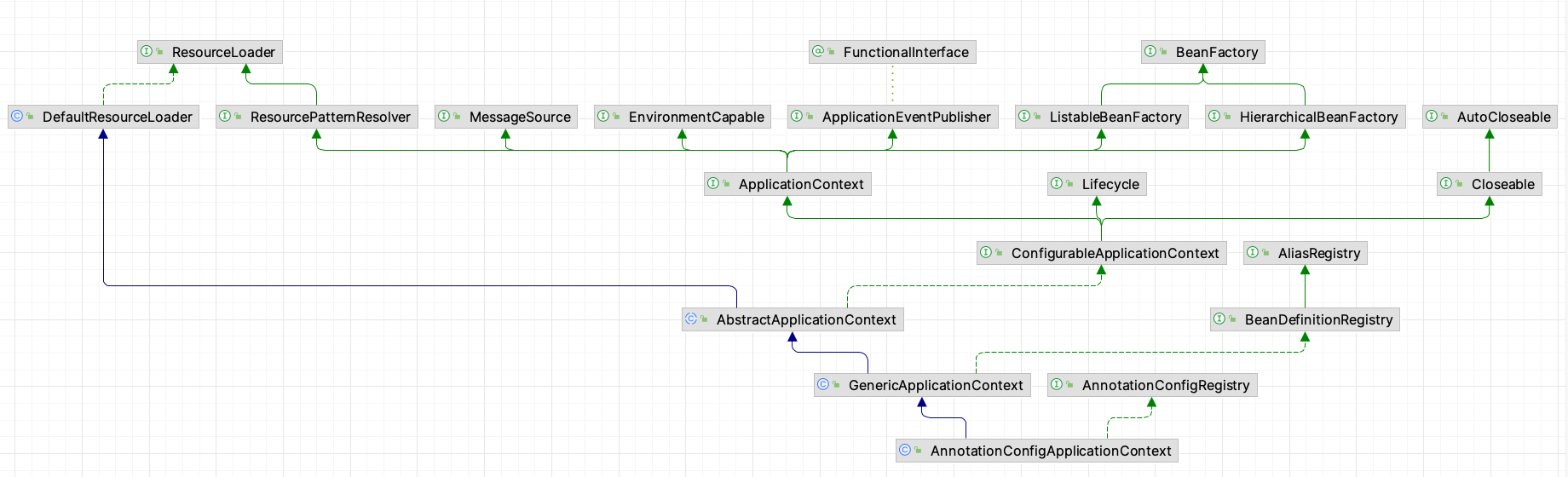Click the interface icon on ResourceLoader node
This screenshot has width=1568, height=477.
click(147, 52)
